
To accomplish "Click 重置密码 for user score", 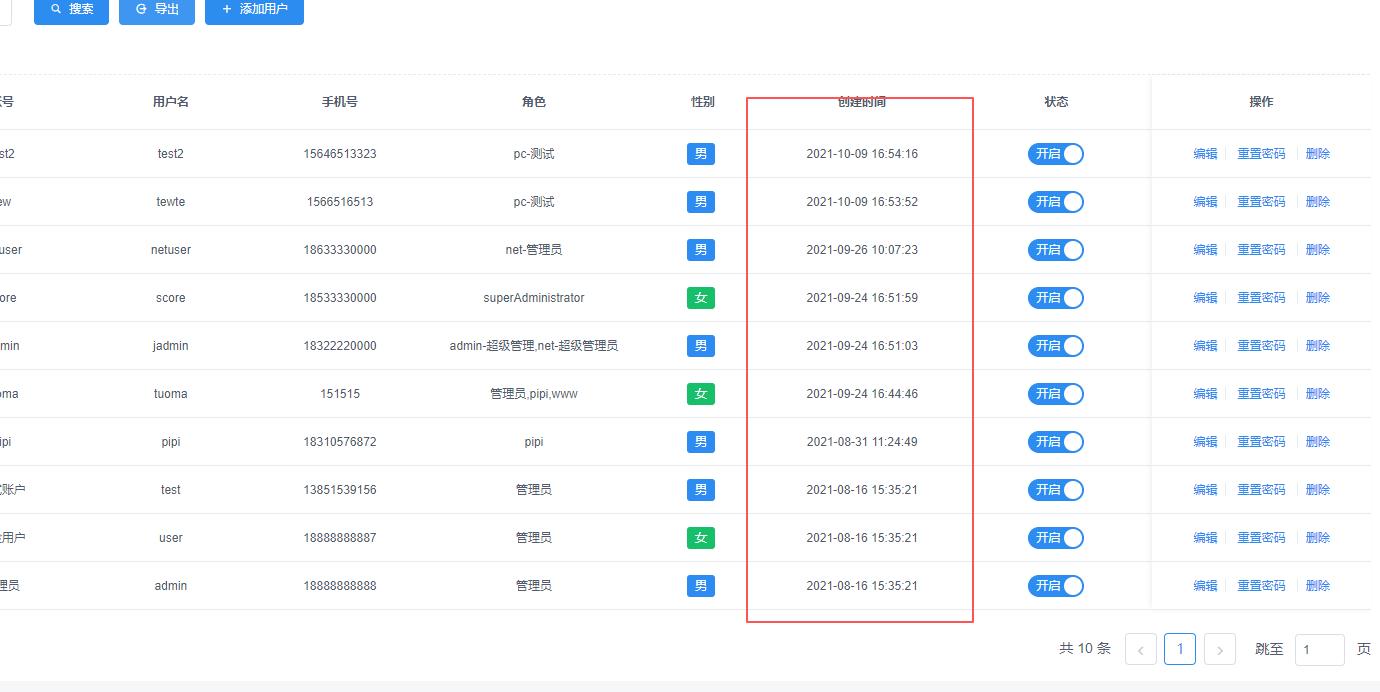I will coord(1261,298).
